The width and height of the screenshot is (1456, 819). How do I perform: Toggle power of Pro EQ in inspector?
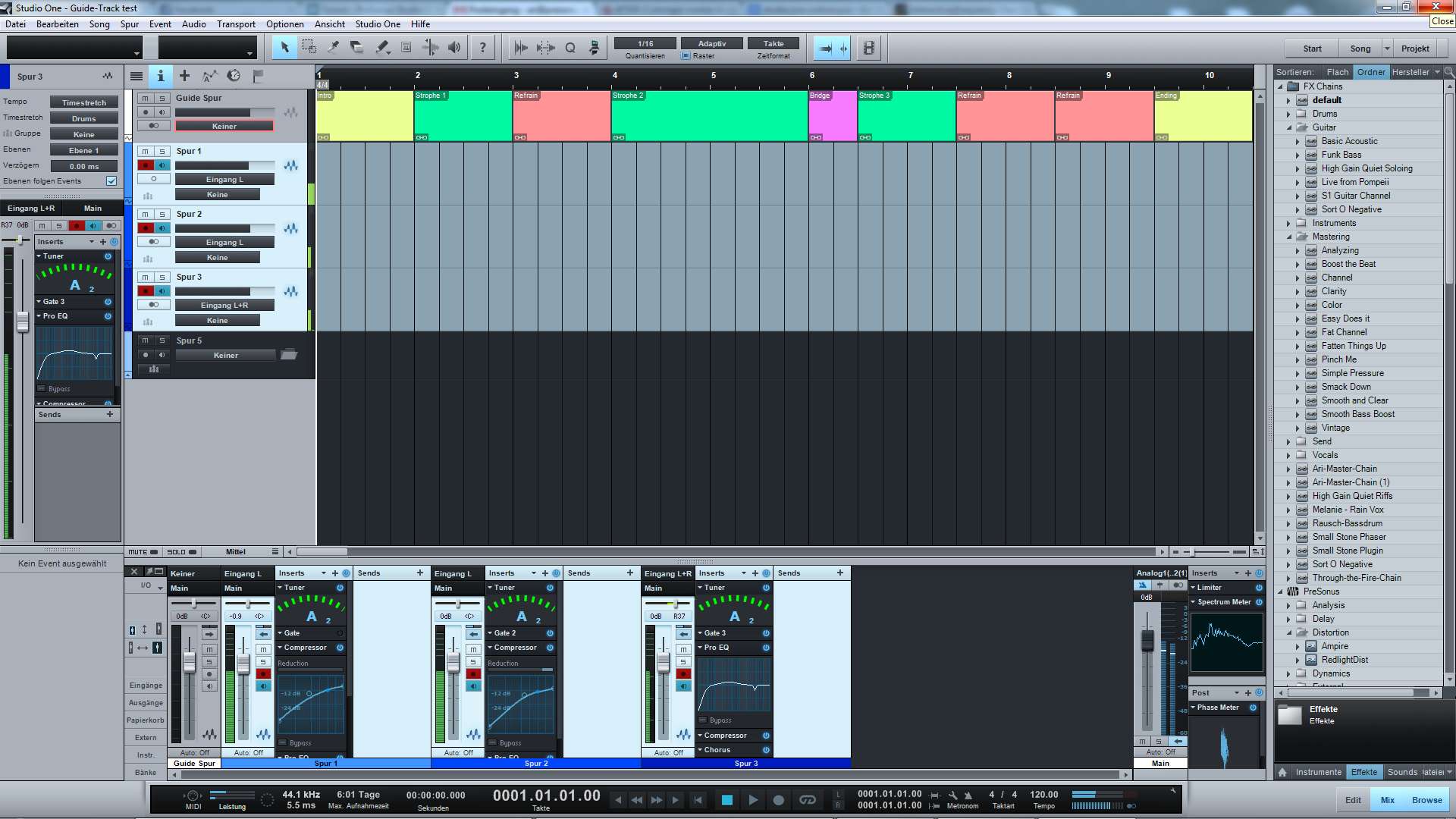tap(108, 316)
